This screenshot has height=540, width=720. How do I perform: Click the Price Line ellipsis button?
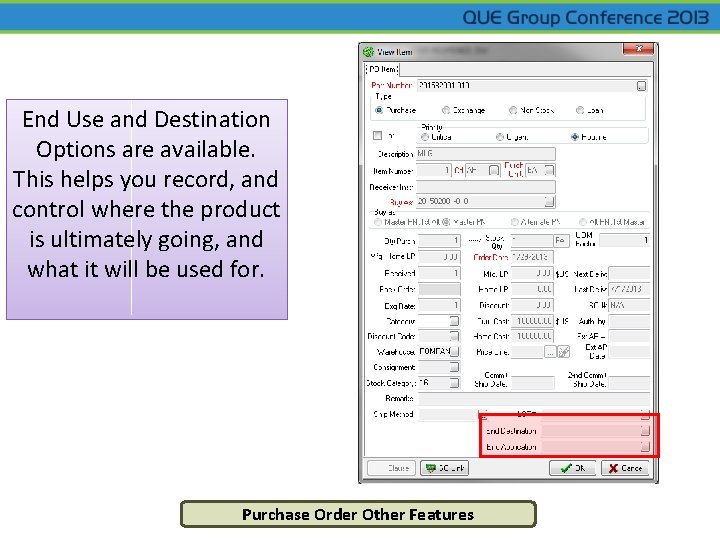pyautogui.click(x=550, y=352)
